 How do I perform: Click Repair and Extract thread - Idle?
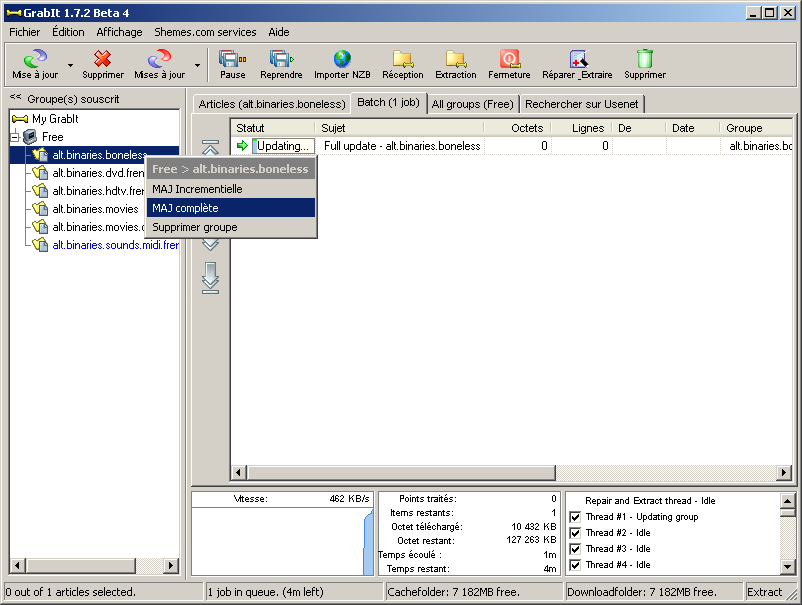(x=650, y=501)
